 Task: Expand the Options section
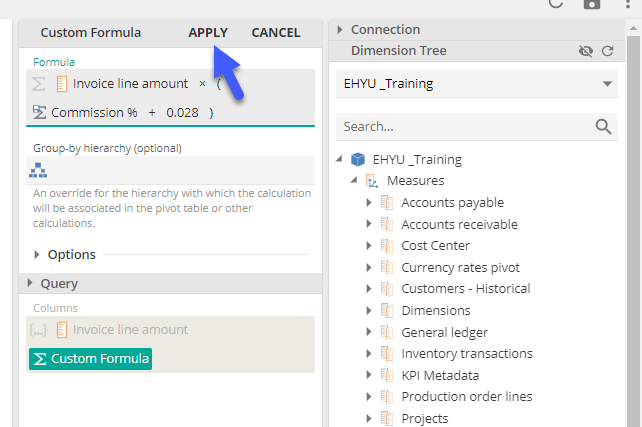pos(39,255)
